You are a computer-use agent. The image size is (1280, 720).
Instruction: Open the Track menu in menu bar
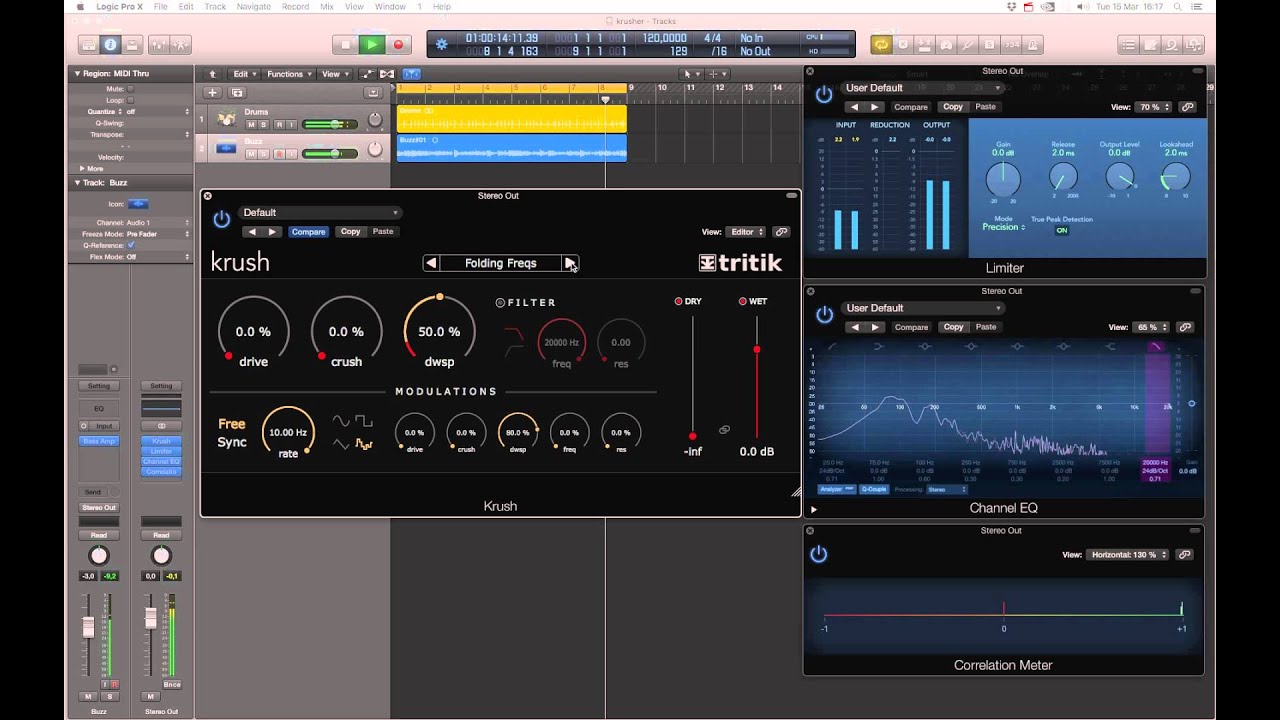[215, 7]
